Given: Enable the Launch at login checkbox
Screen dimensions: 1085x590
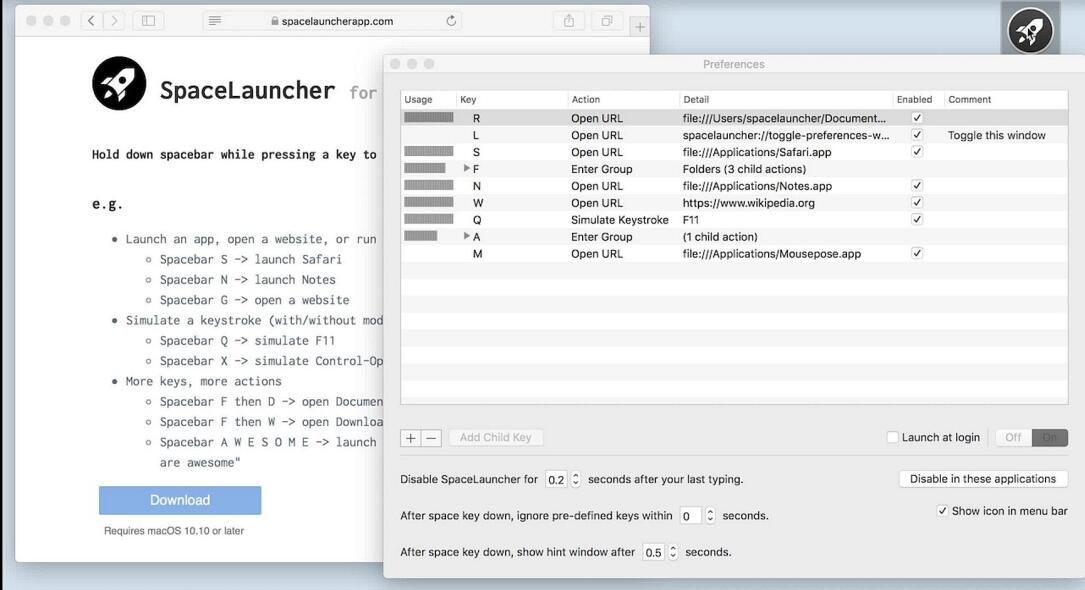Looking at the screenshot, I should [x=893, y=438].
